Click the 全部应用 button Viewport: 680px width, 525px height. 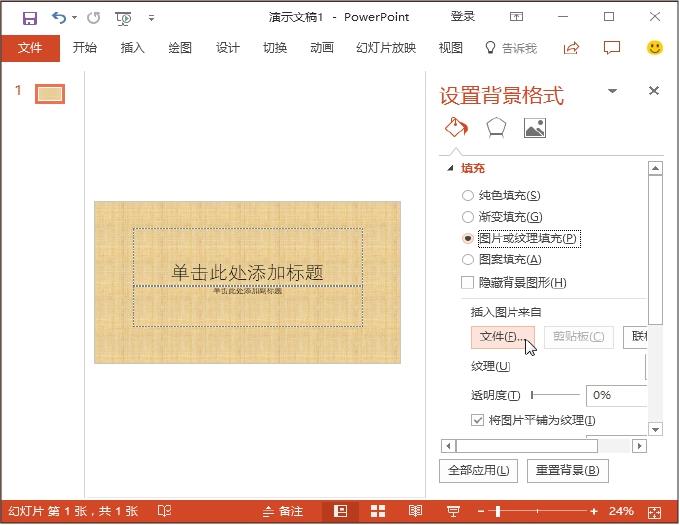point(478,471)
